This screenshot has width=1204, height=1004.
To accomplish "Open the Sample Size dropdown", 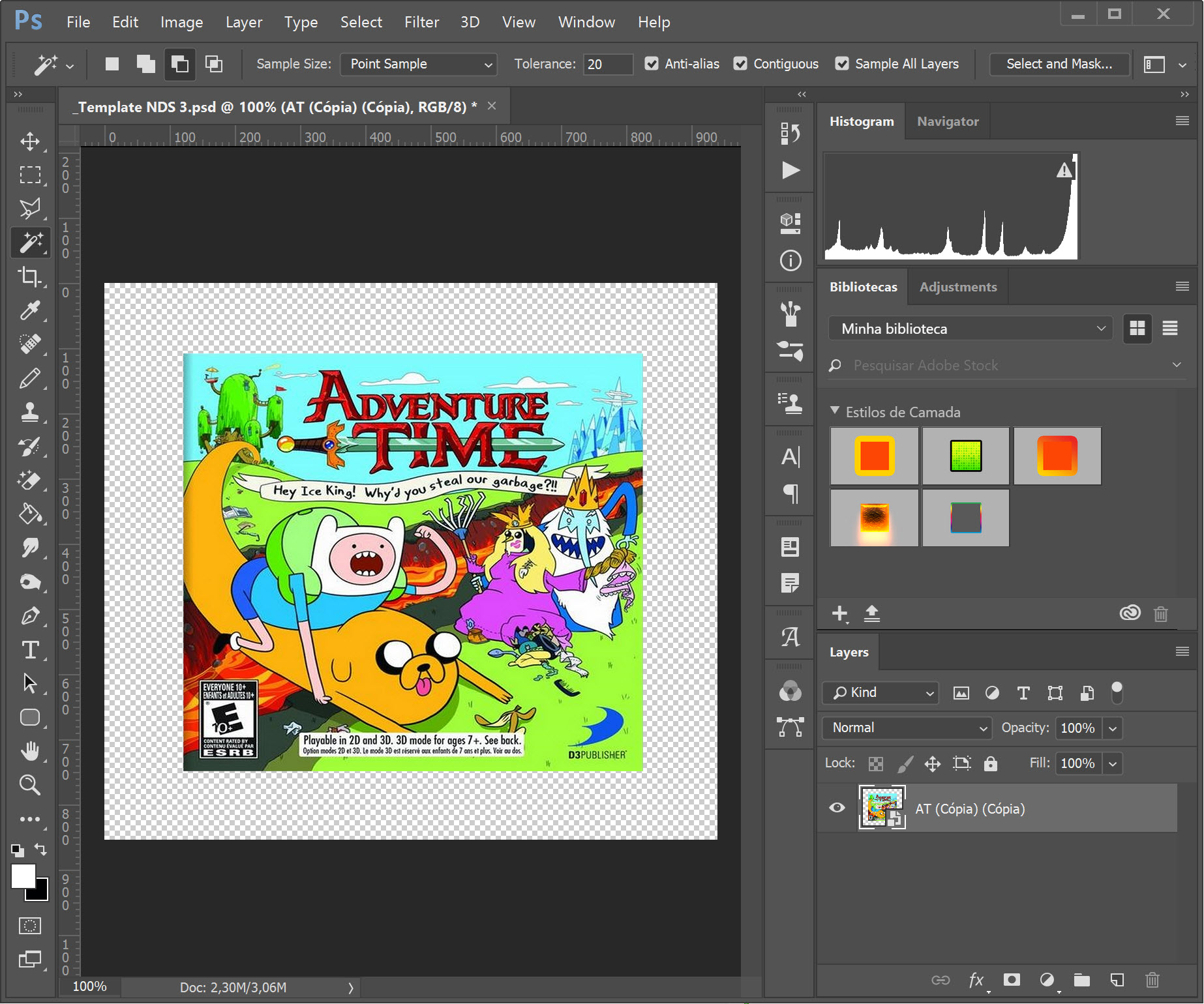I will (418, 64).
